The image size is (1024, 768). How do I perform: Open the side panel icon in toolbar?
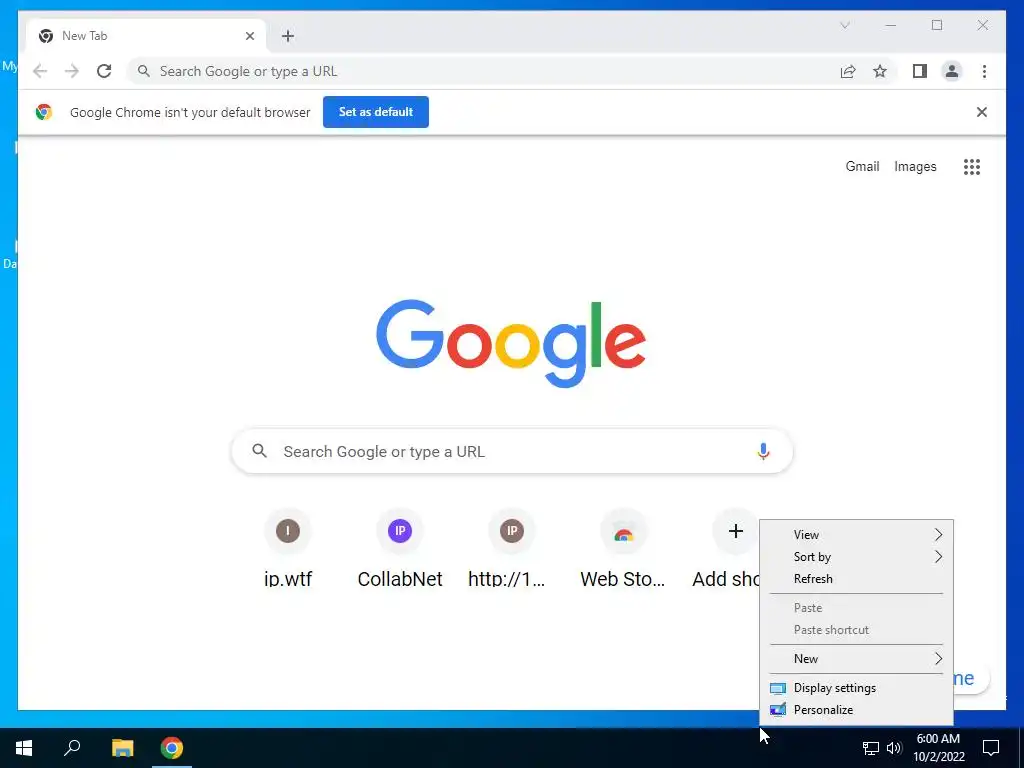pos(920,71)
